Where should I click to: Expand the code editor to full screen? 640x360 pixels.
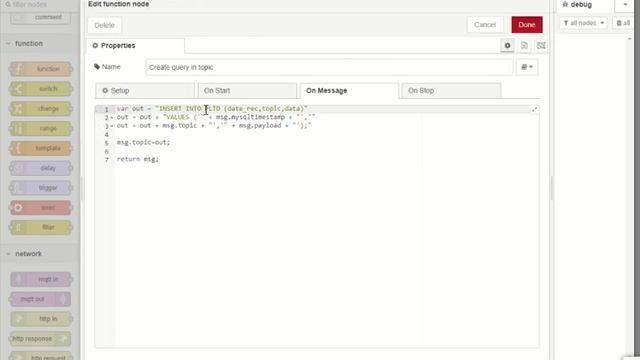point(534,109)
